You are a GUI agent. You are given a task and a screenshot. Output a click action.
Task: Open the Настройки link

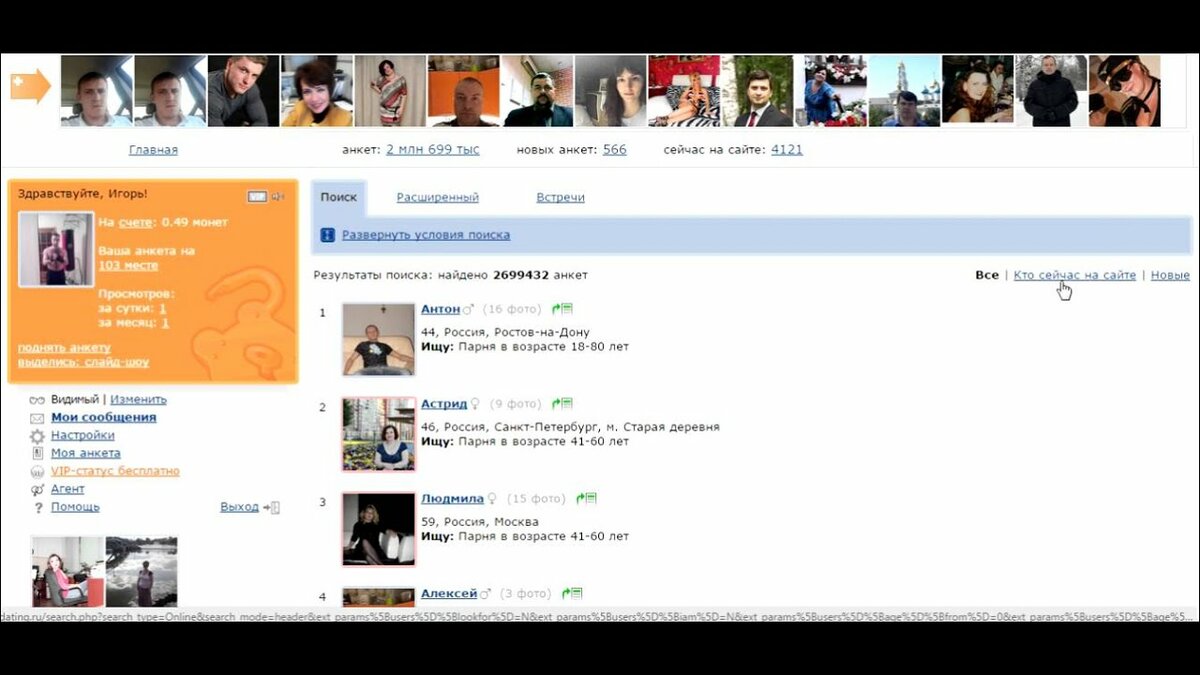[x=83, y=436]
